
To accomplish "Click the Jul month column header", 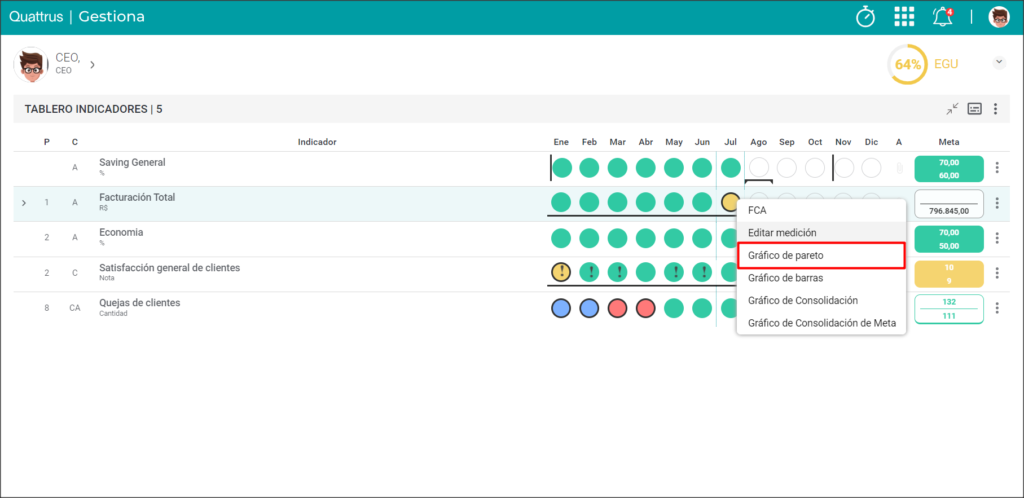I will [x=730, y=142].
